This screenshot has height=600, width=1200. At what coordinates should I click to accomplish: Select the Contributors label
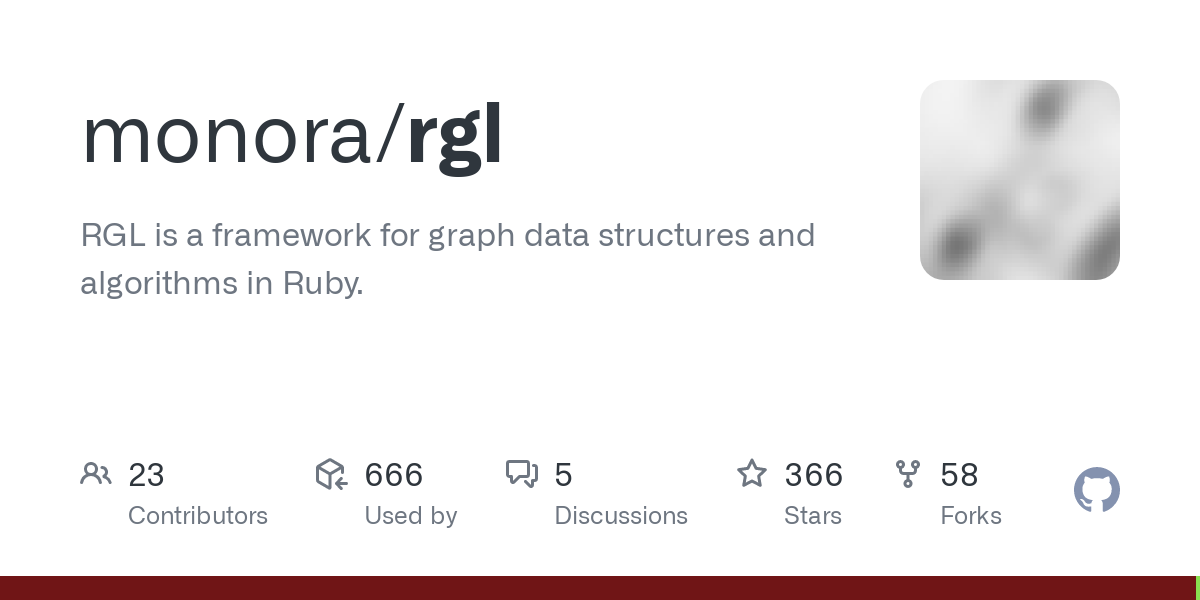pos(198,516)
